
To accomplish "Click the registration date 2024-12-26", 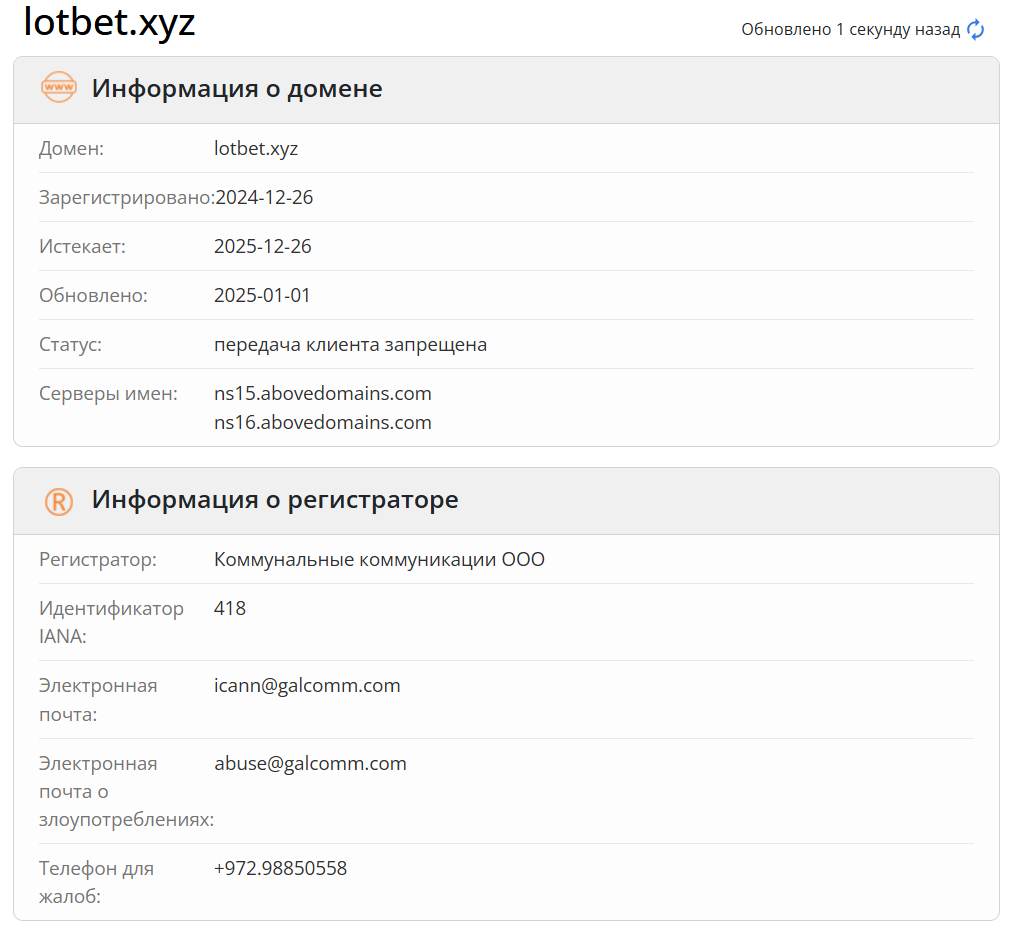I will click(264, 198).
